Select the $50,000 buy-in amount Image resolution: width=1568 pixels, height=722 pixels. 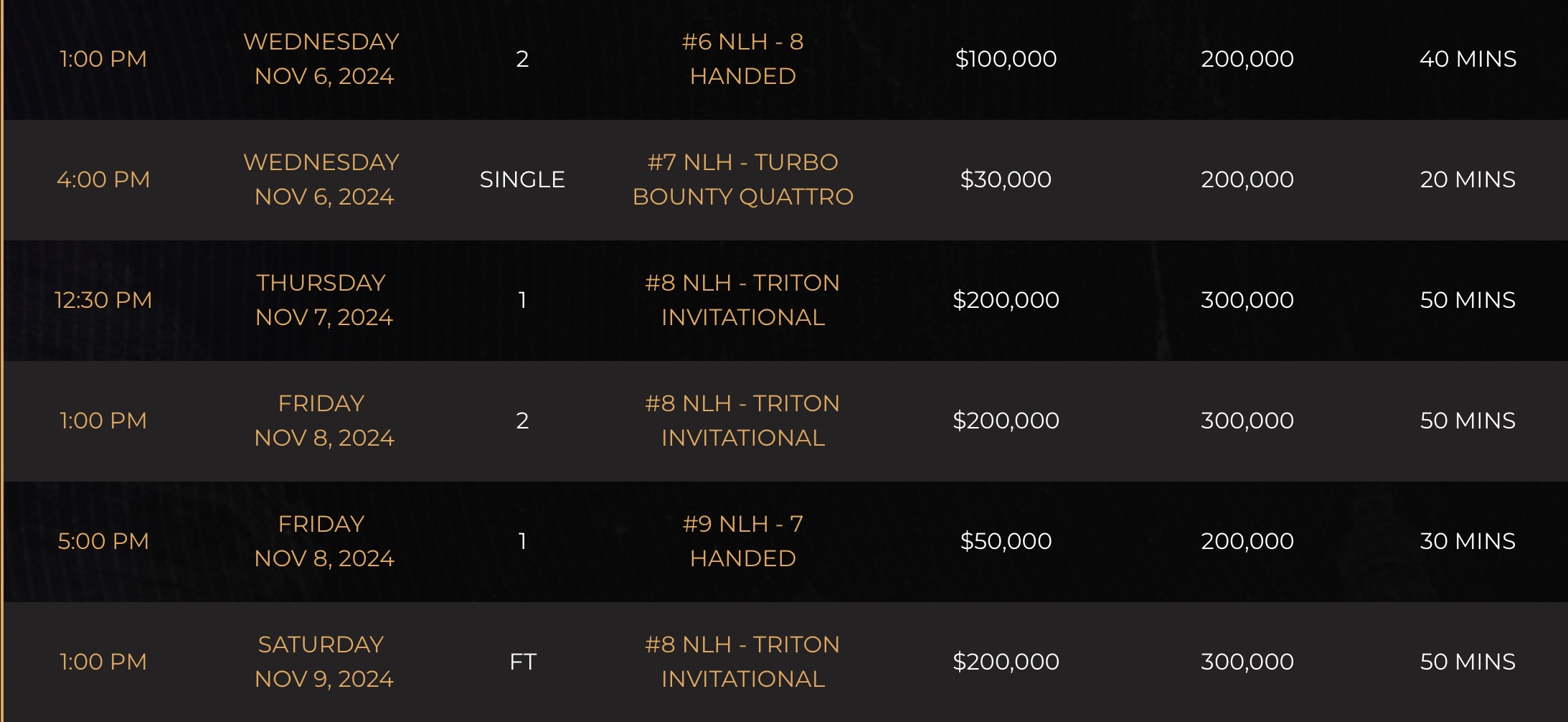click(1006, 541)
